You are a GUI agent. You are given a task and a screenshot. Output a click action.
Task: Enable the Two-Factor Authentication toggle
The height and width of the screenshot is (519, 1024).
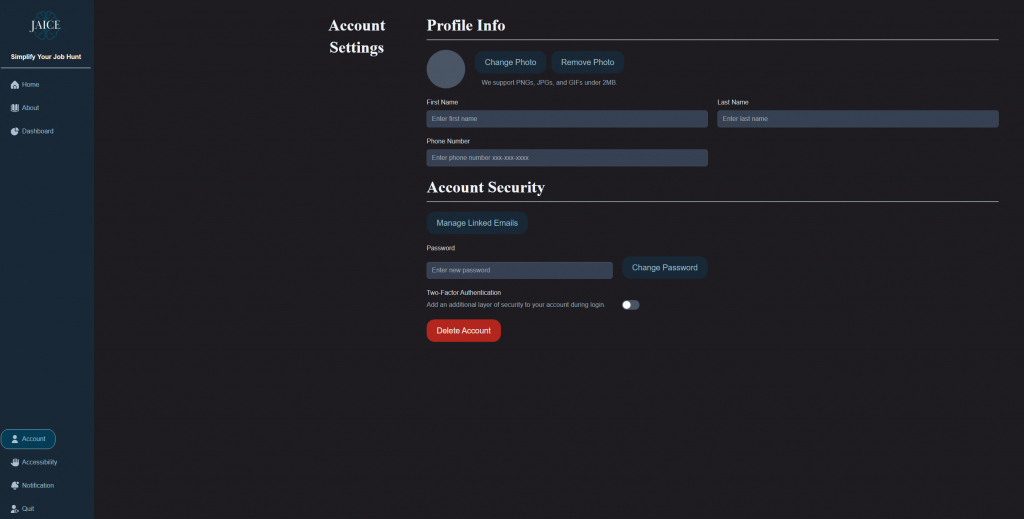(x=630, y=305)
